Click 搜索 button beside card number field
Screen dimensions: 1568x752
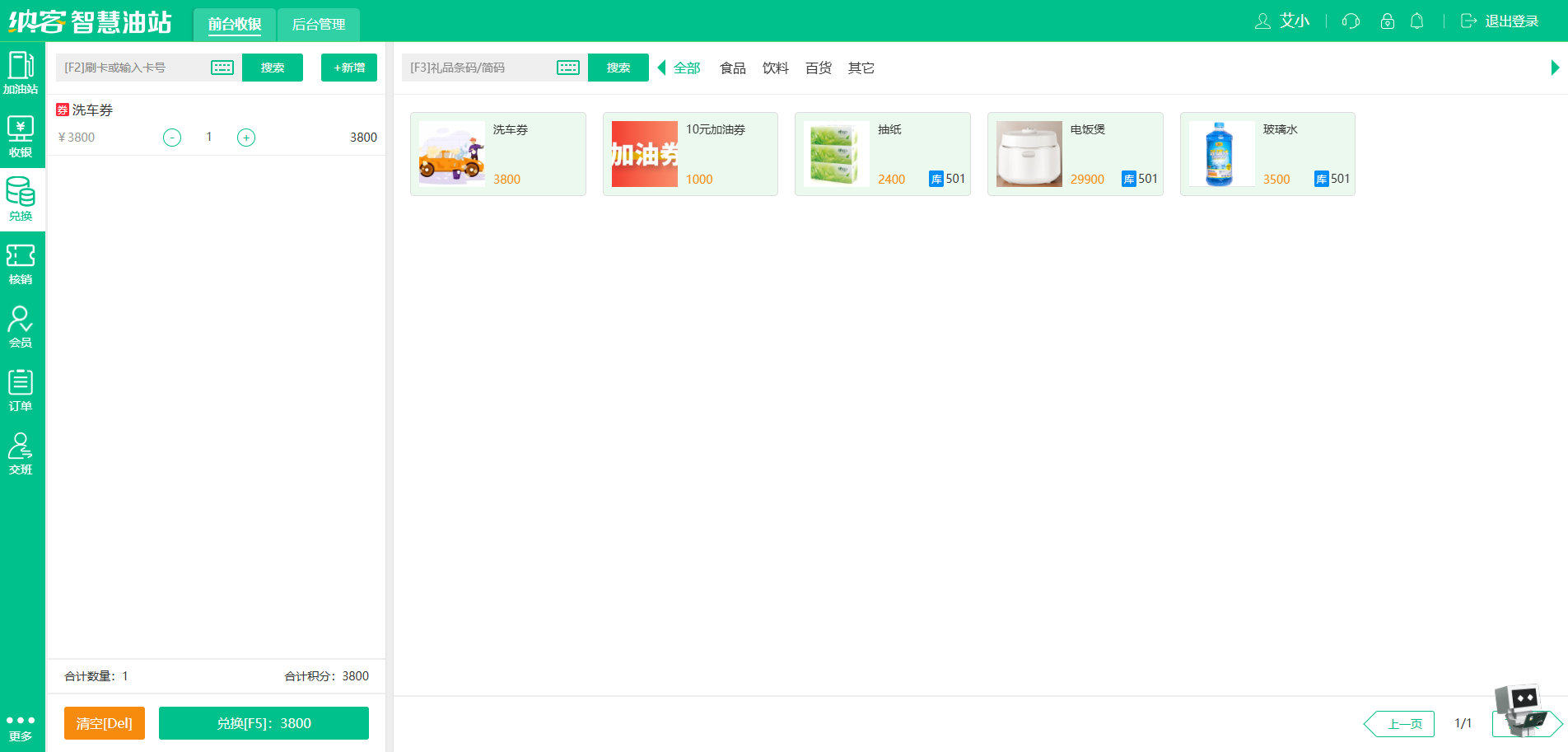coord(273,68)
